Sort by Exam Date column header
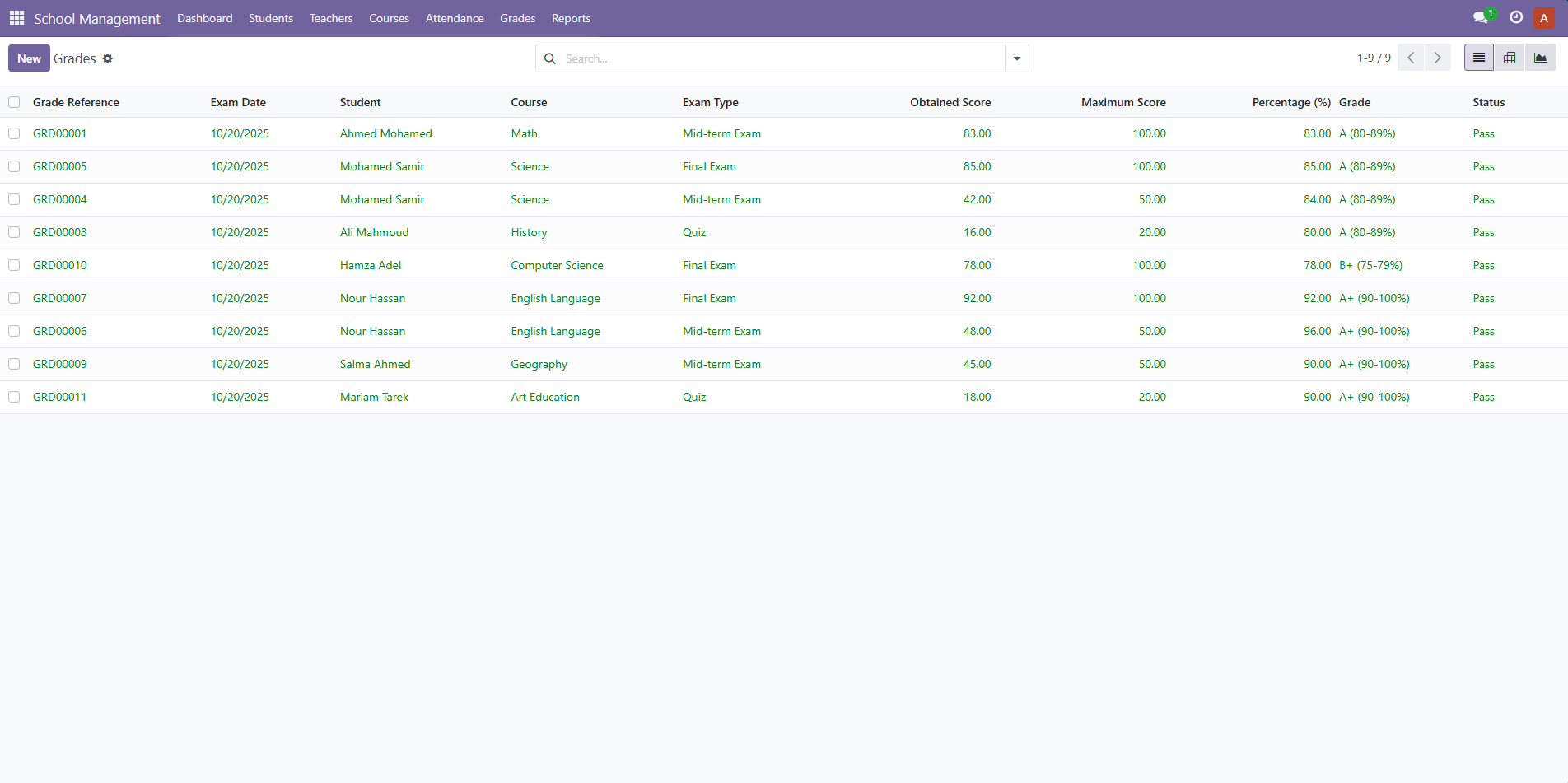This screenshot has height=783, width=1568. 238,102
